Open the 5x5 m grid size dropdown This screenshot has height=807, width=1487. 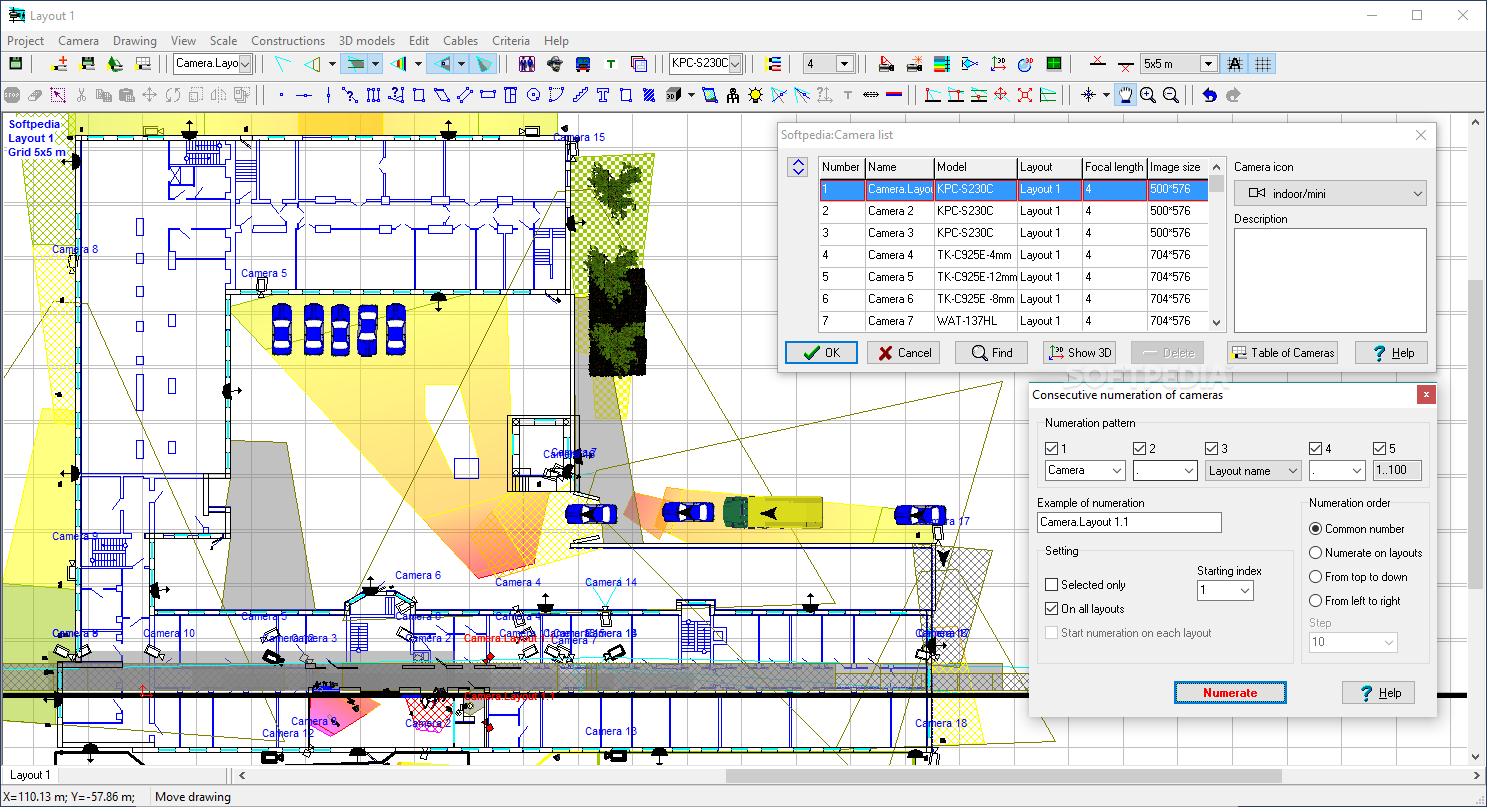pos(1179,64)
